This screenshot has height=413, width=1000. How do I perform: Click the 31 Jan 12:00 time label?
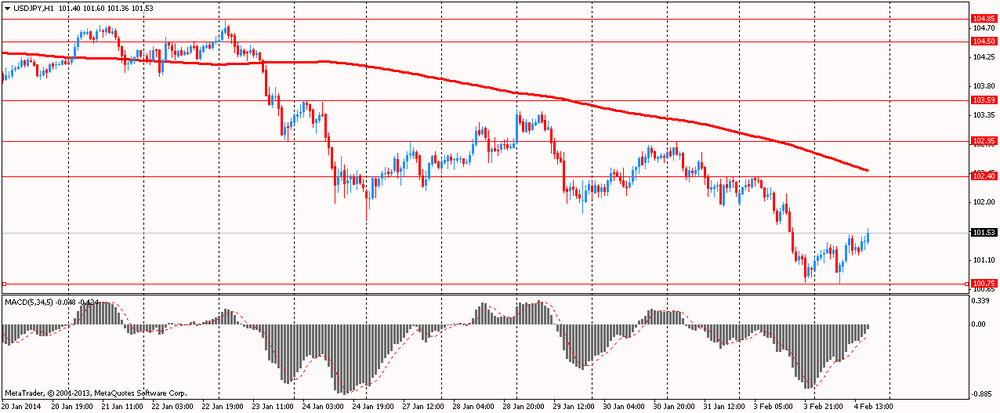click(x=725, y=405)
